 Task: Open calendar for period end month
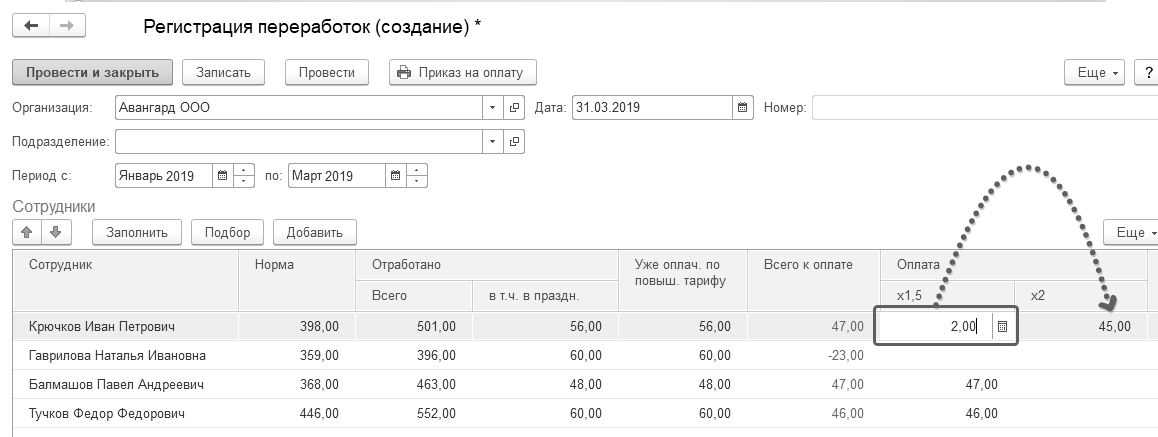point(396,176)
